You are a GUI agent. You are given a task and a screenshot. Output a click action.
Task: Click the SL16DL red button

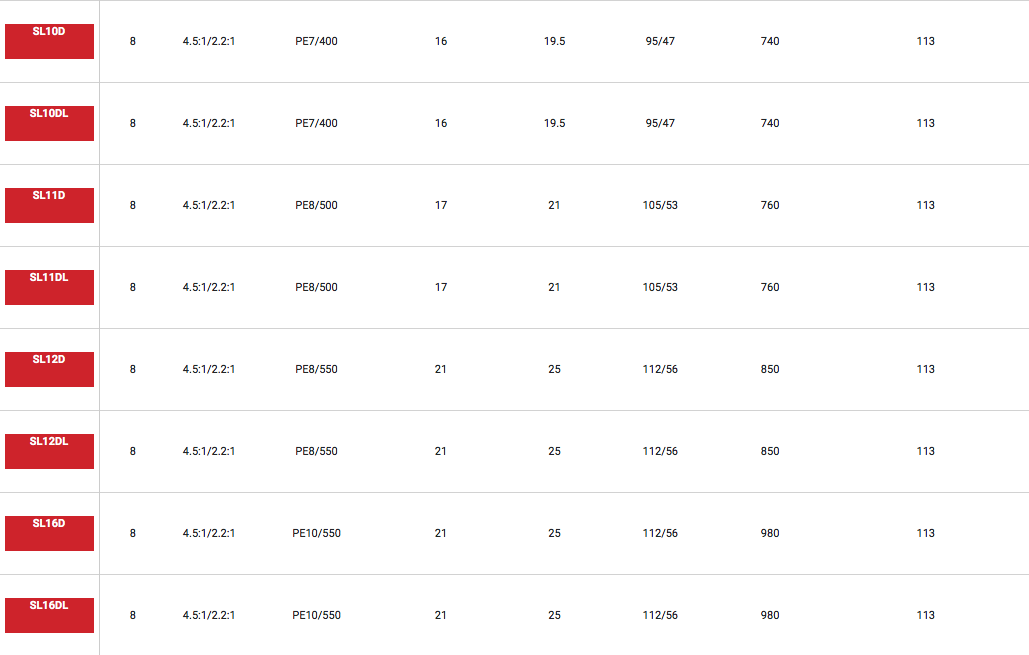[49, 615]
